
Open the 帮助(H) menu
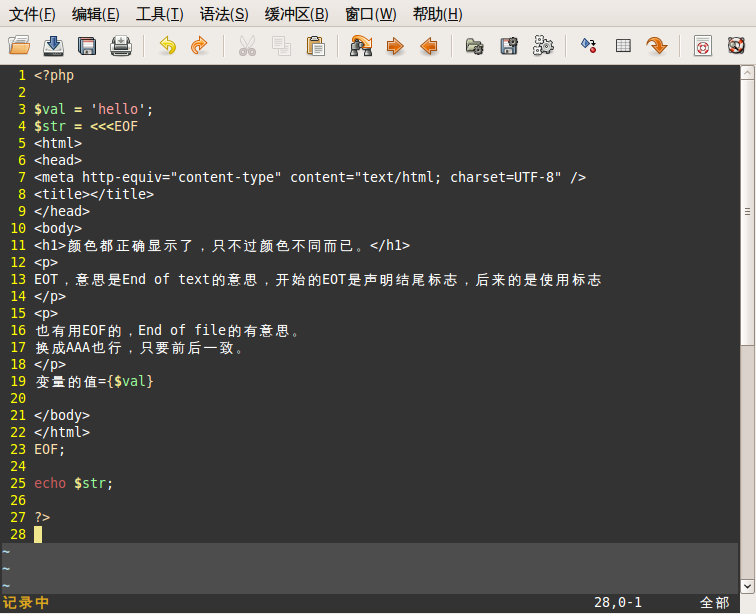tap(437, 14)
